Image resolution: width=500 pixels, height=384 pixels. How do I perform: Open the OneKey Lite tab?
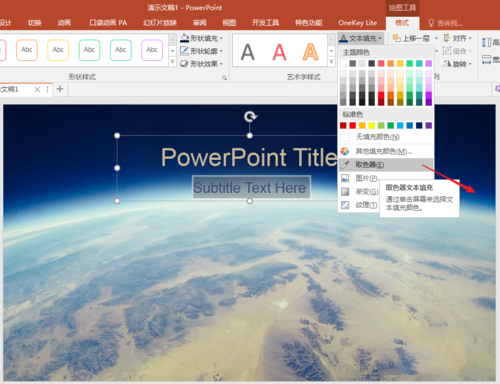pos(357,23)
